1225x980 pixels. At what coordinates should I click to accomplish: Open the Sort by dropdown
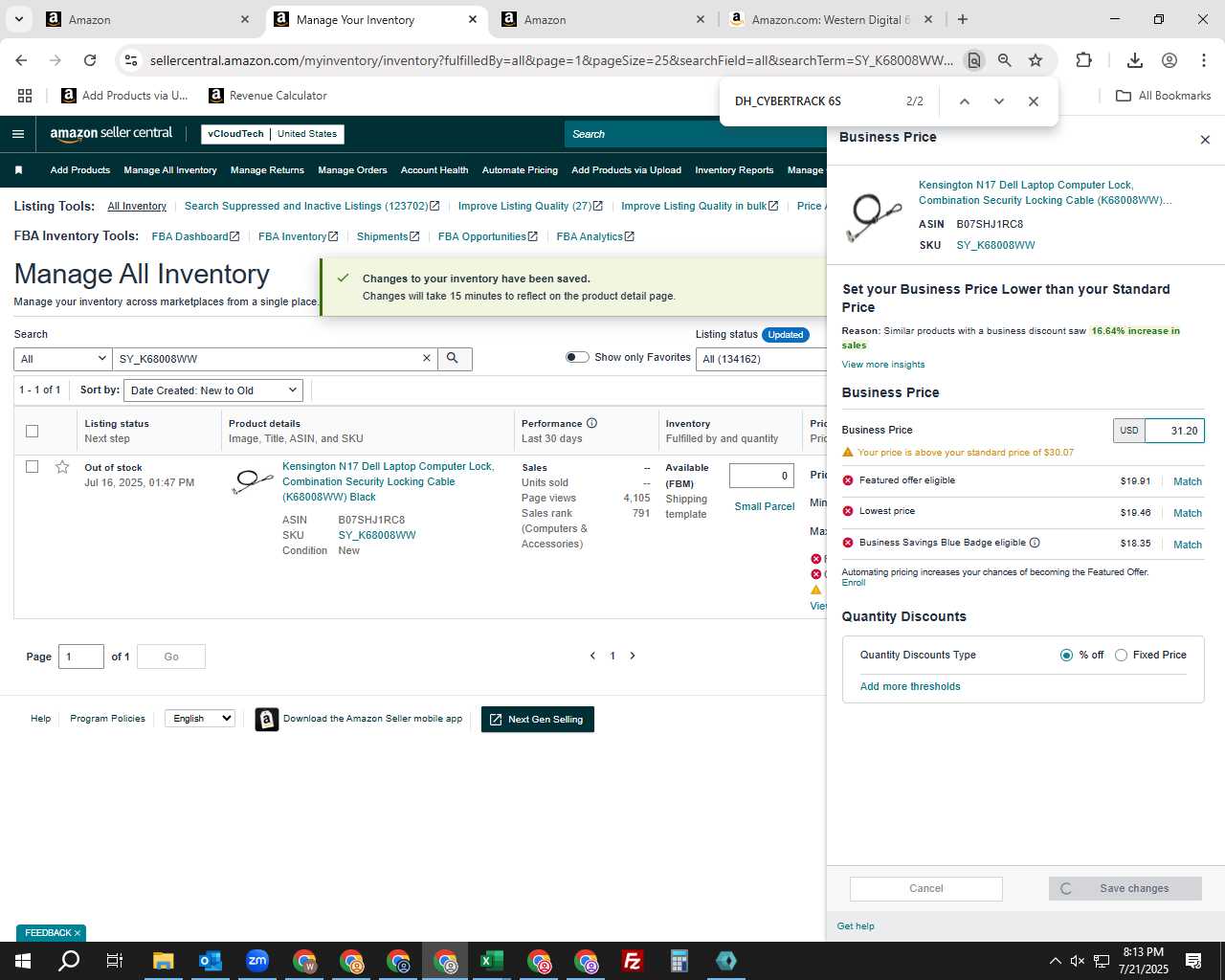(213, 390)
